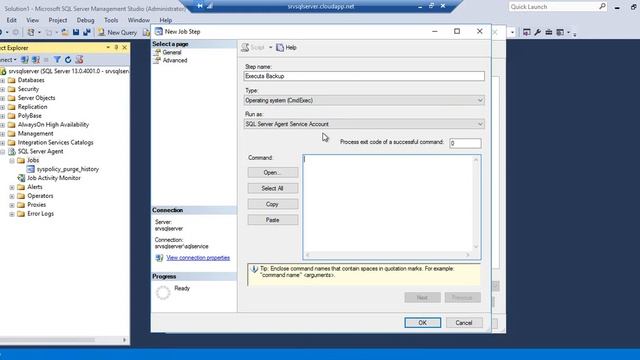Click the window layout icon in toolbar
Screen dimensions: 640x360
coord(560,32)
